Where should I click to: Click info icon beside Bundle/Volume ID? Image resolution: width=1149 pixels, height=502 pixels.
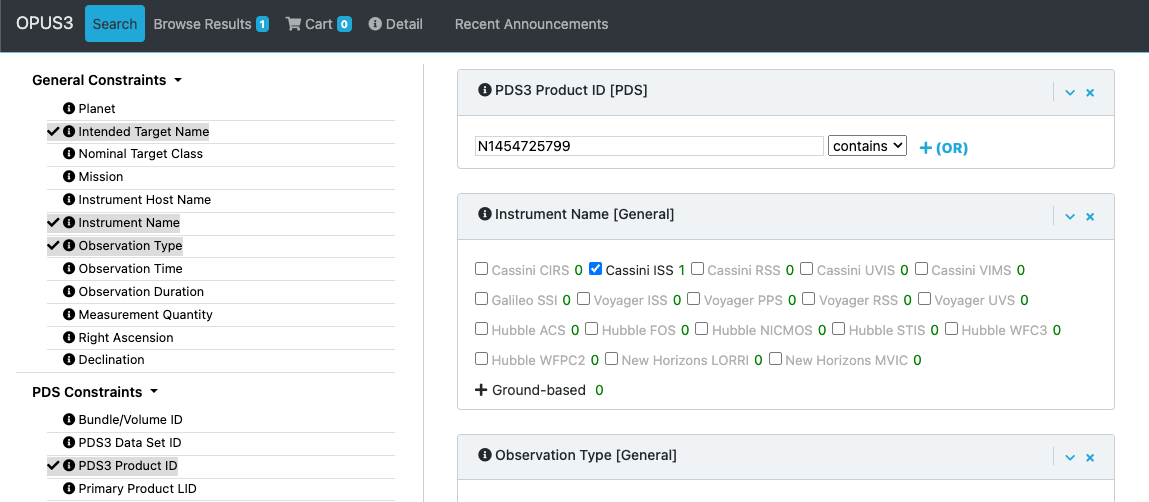click(69, 420)
